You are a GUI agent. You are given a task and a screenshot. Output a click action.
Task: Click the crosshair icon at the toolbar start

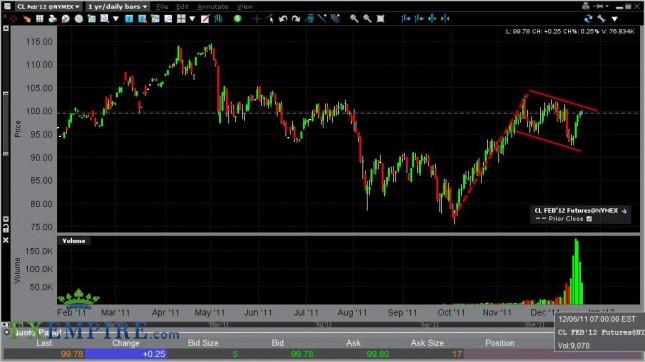[14, 19]
